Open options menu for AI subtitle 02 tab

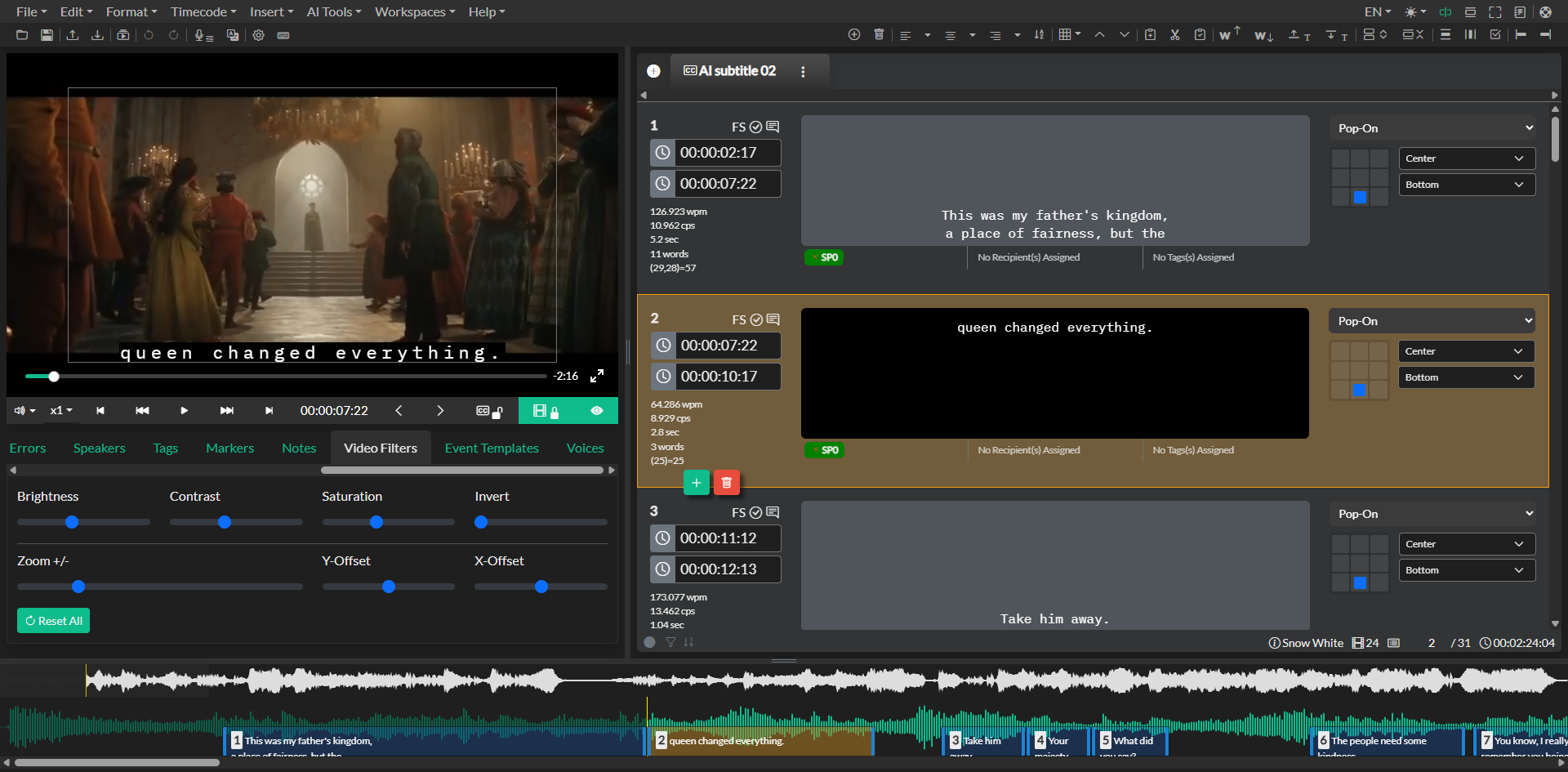(803, 72)
